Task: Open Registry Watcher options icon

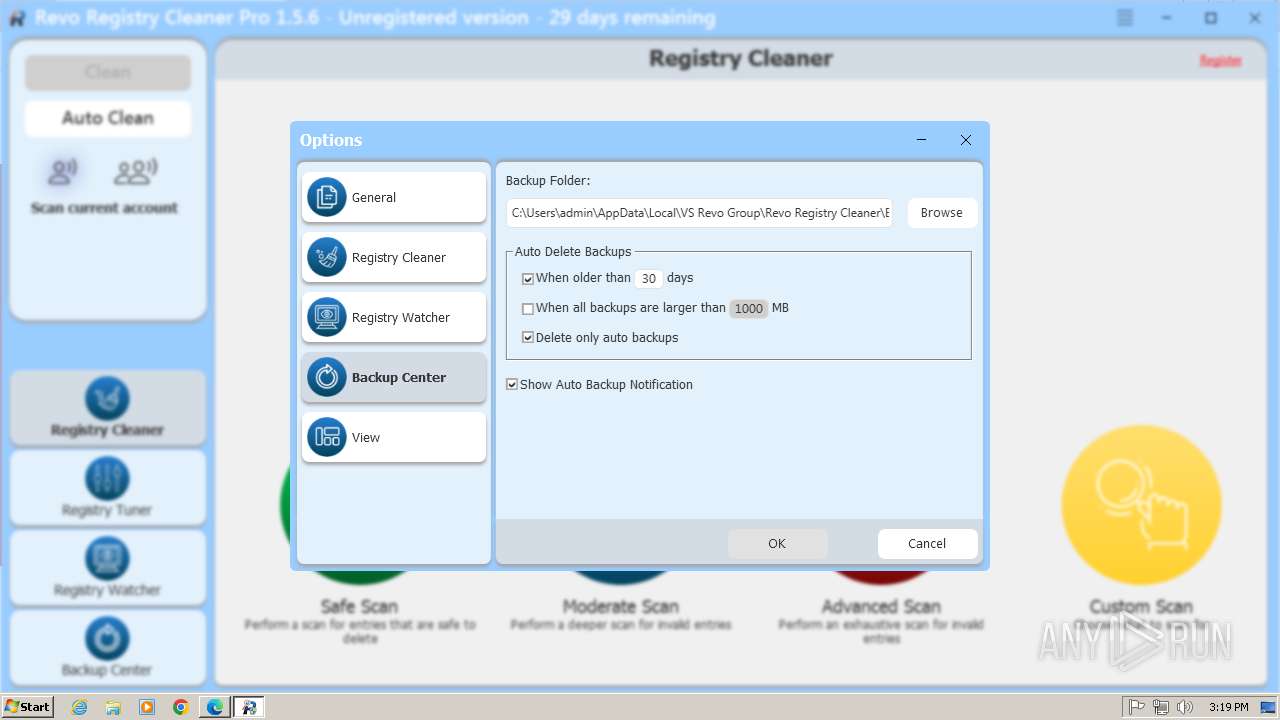Action: pyautogui.click(x=326, y=317)
